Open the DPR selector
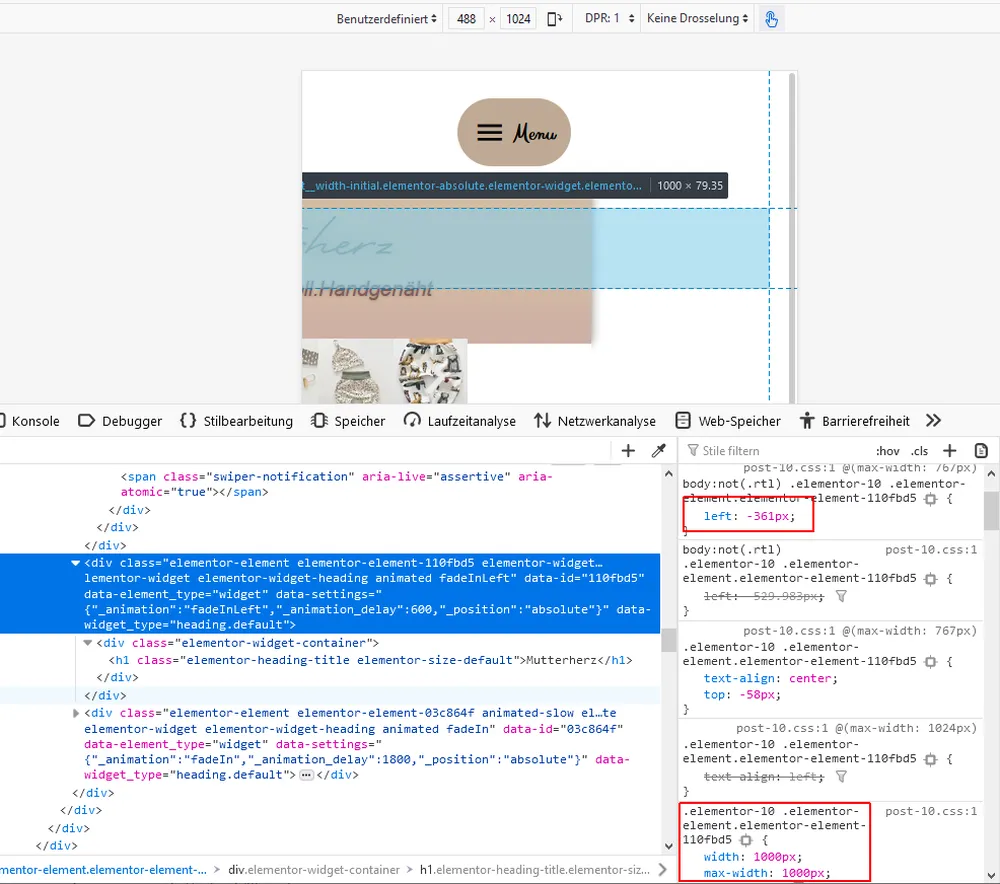 pyautogui.click(x=609, y=18)
